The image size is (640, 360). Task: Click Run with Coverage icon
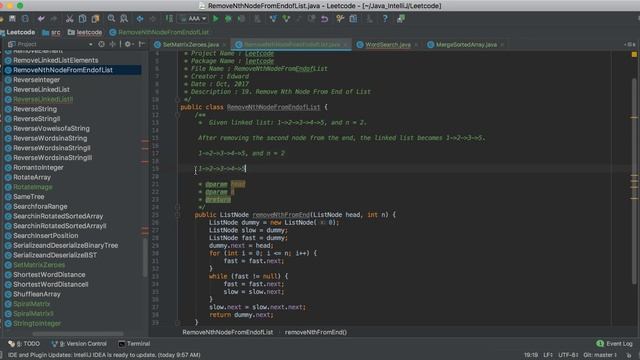tap(242, 19)
